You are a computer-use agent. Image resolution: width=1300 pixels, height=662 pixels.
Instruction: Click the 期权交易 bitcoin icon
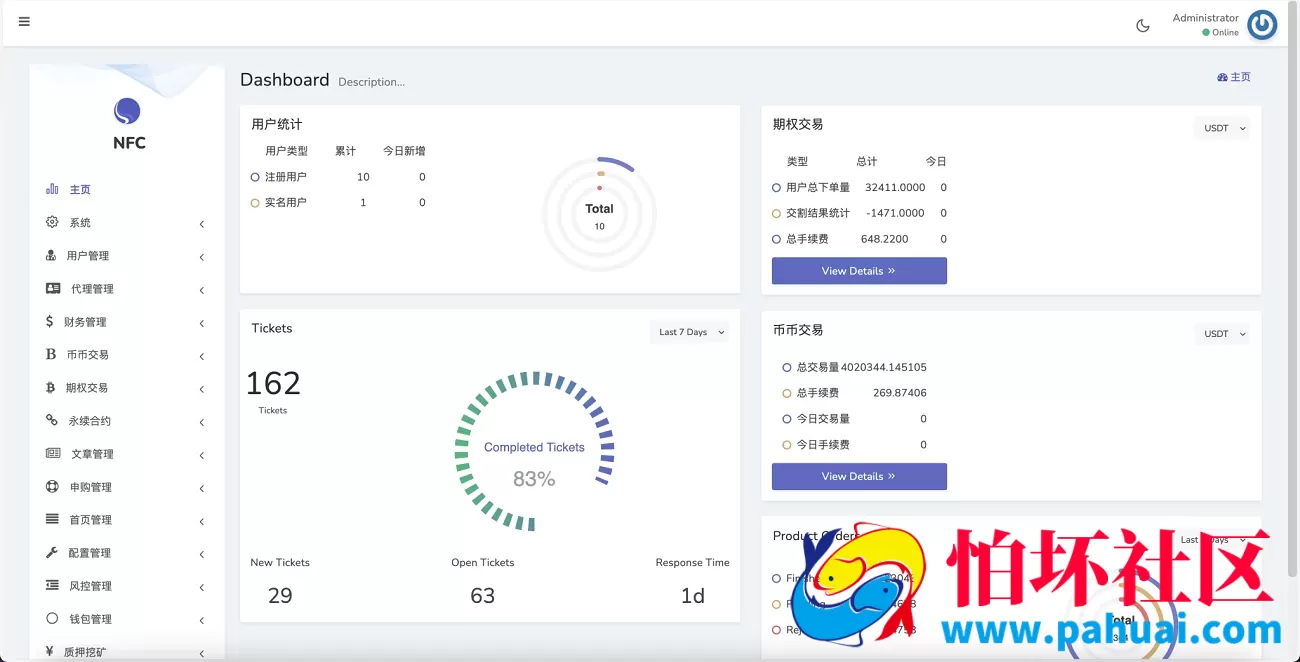point(50,387)
